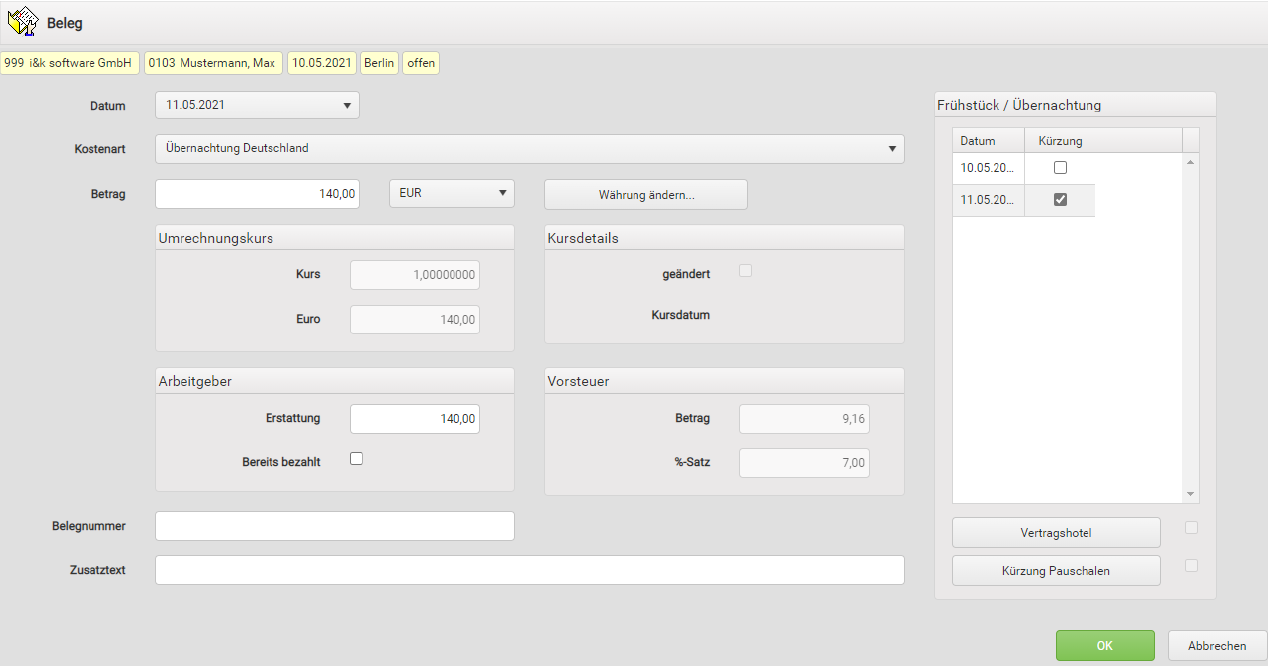This screenshot has width=1268, height=666.
Task: Expand the Kostenart dropdown list
Action: click(891, 149)
